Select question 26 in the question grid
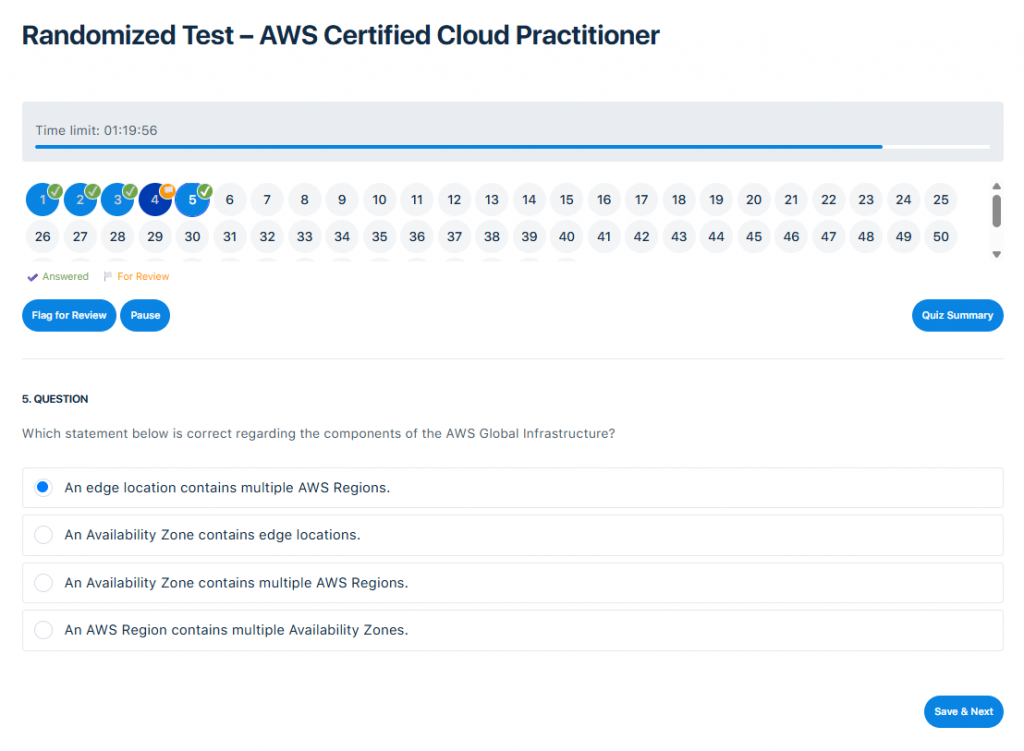The width and height of the screenshot is (1024, 751). click(42, 236)
